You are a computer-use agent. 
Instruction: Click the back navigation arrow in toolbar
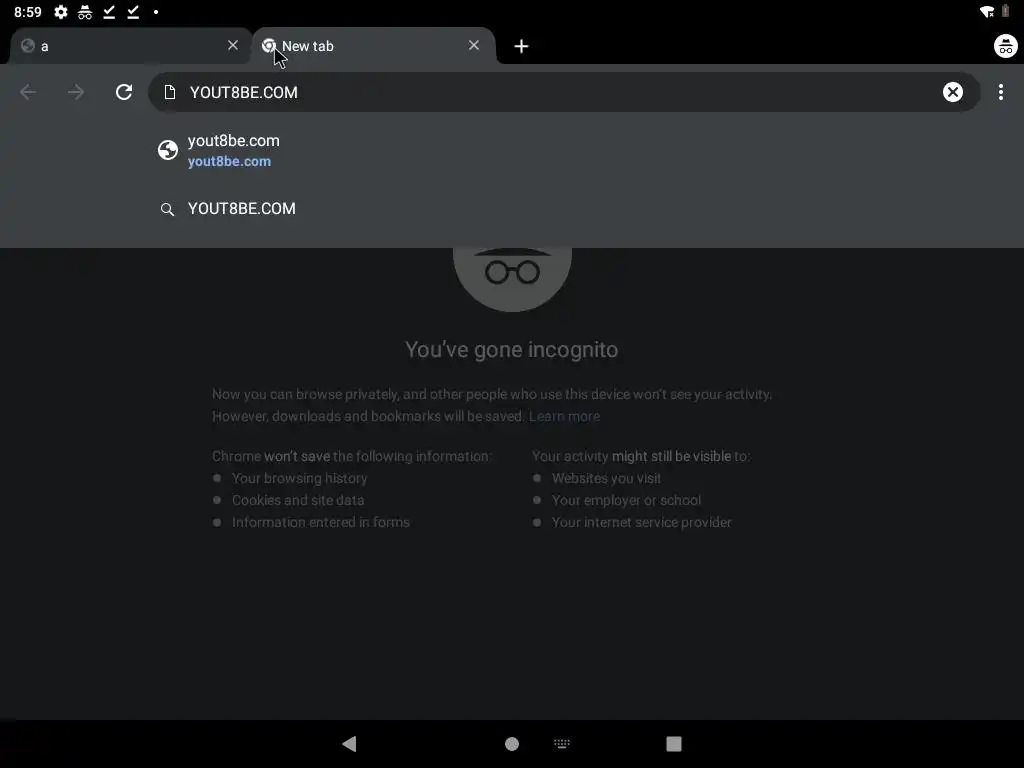pos(27,92)
